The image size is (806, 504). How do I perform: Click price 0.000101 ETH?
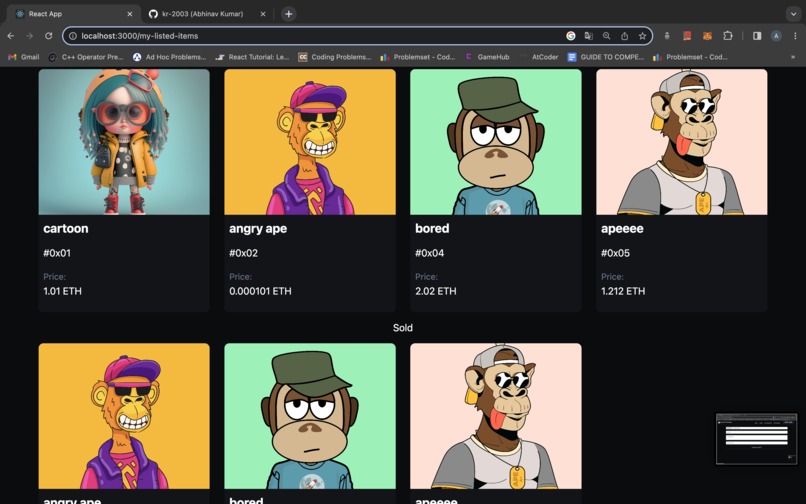click(260, 291)
